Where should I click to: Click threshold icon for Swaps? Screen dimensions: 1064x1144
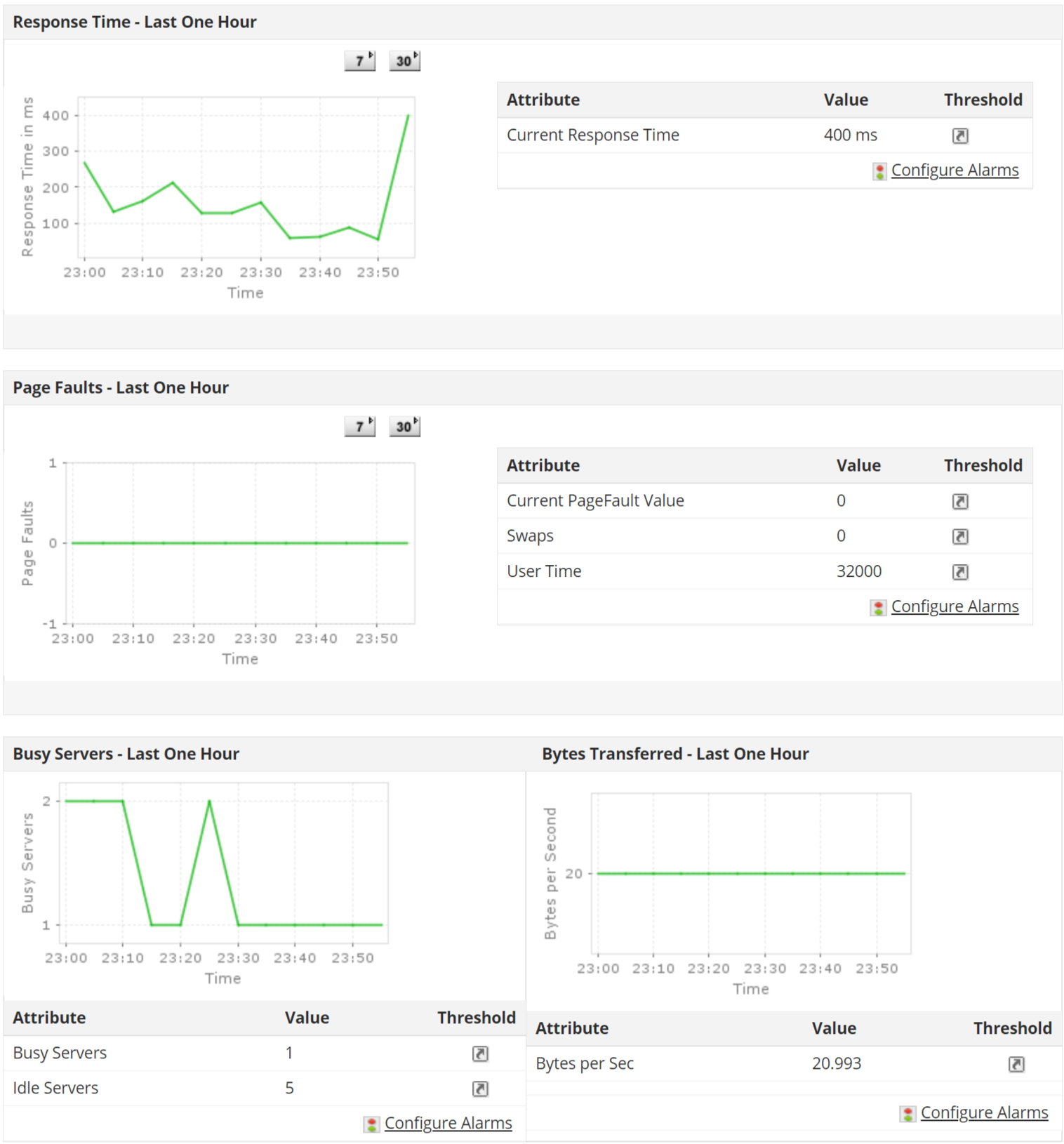tap(960, 537)
